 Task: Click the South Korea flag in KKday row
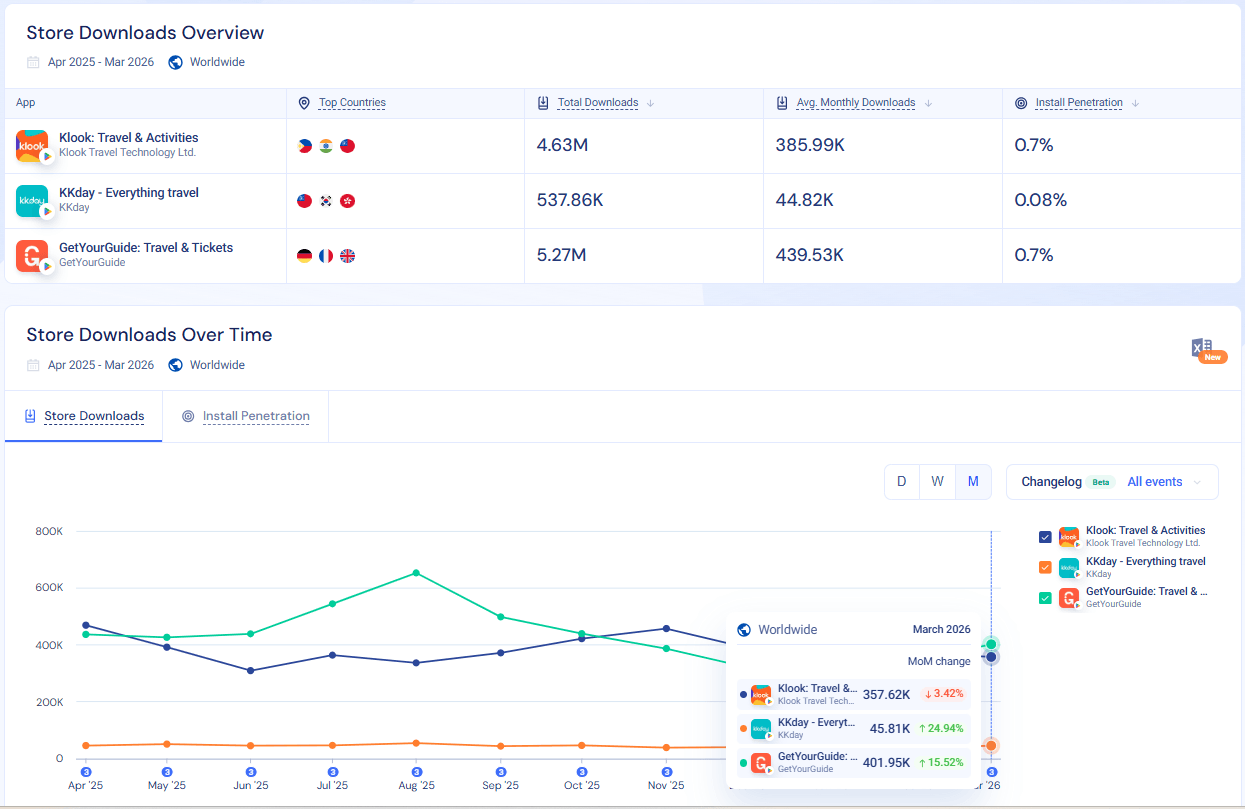coord(326,201)
